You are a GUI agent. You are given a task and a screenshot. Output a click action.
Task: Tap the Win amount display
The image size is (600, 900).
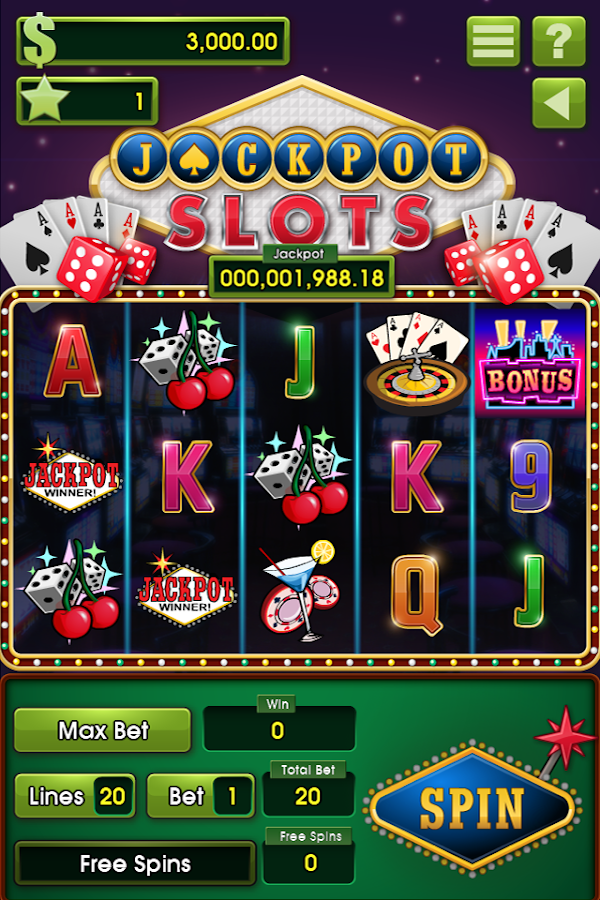(279, 730)
